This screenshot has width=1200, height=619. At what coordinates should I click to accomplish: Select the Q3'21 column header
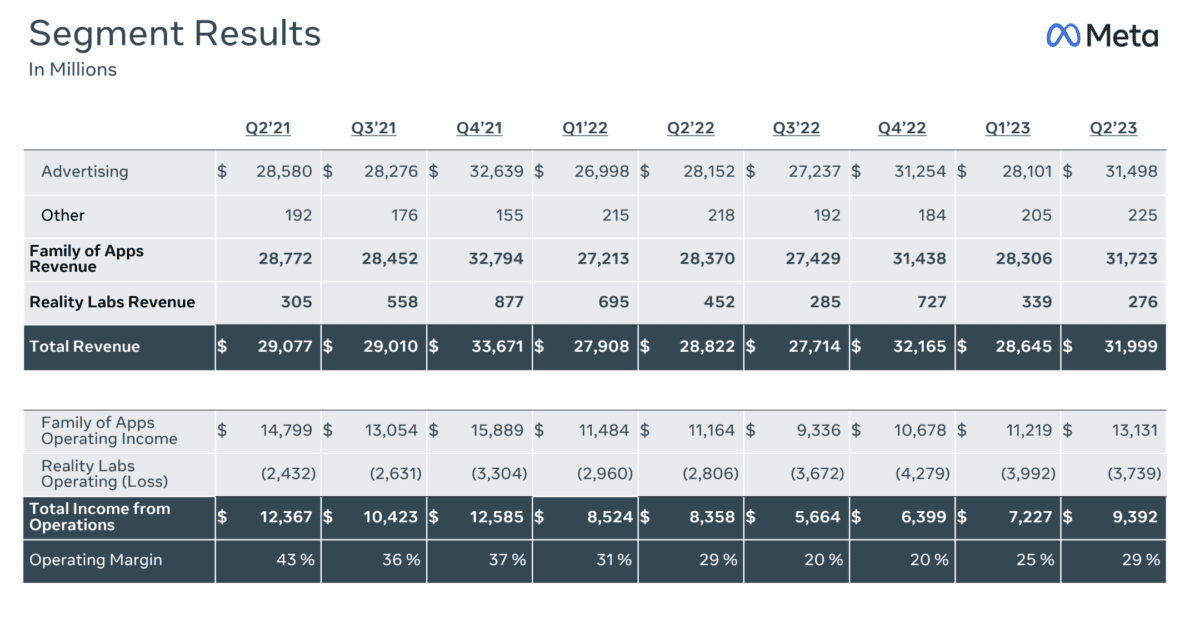click(374, 128)
